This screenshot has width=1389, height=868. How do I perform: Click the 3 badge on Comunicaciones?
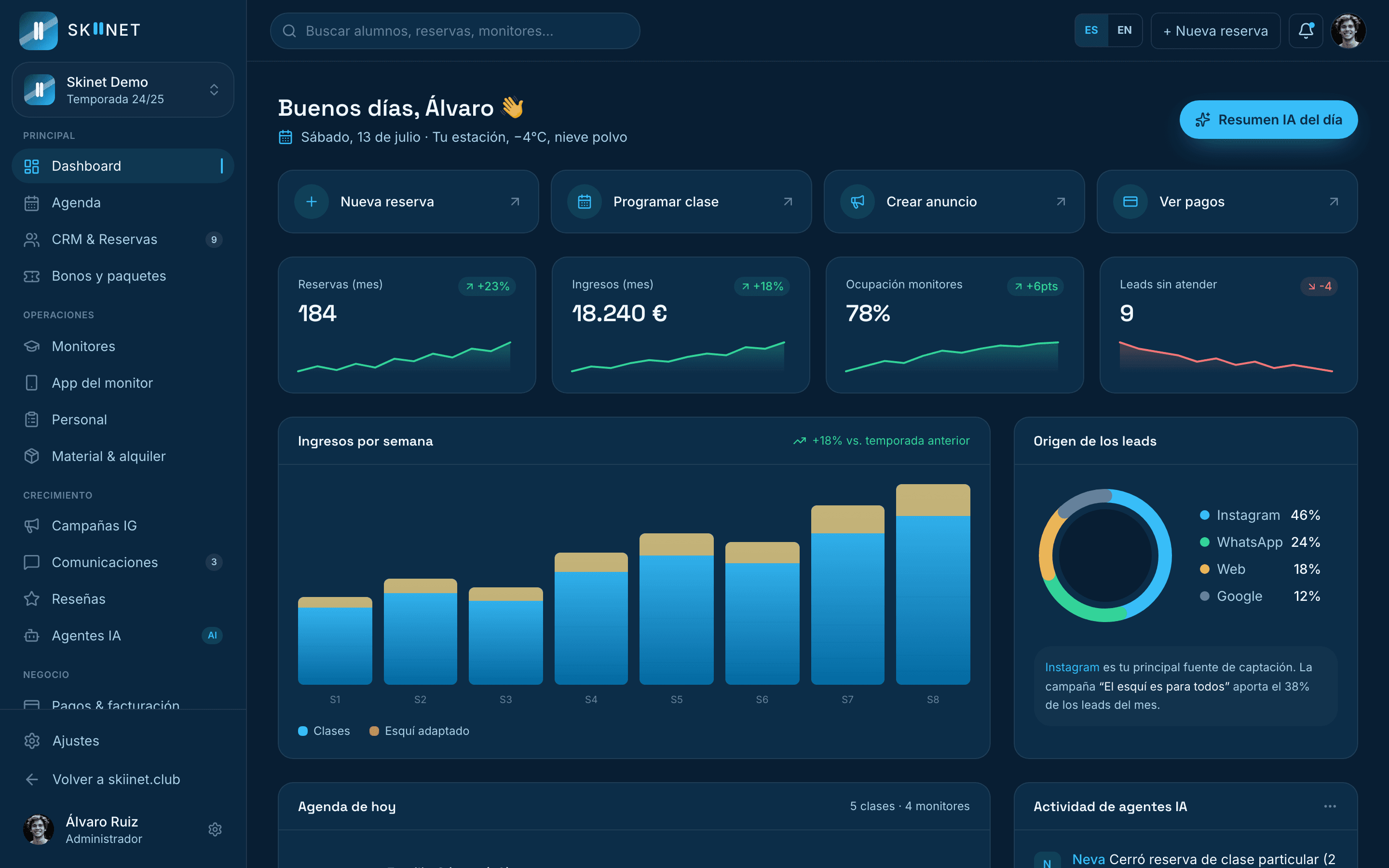[x=214, y=562]
